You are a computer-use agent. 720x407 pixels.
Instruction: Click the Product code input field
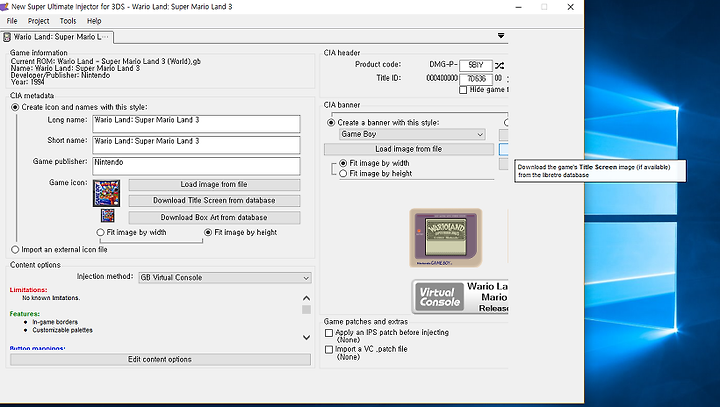coord(476,65)
